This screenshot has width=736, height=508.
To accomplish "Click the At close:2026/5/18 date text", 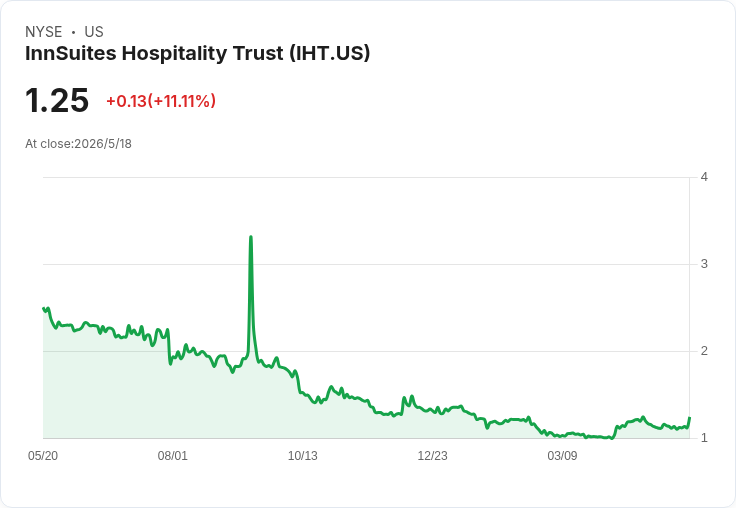I will 78,144.
